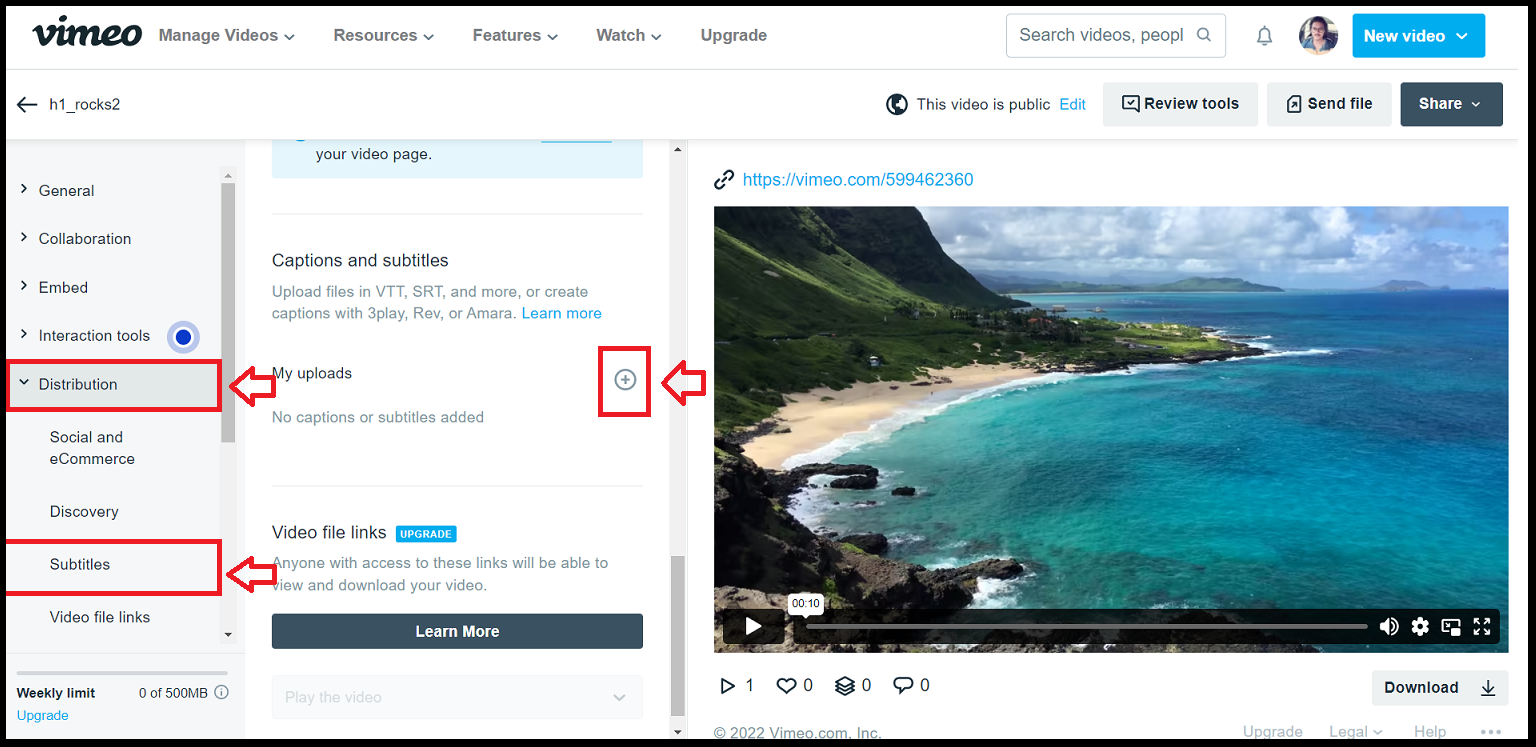Screen dimensions: 1536x747
Task: Click the sidebar scroll up arrow
Action: point(228,174)
